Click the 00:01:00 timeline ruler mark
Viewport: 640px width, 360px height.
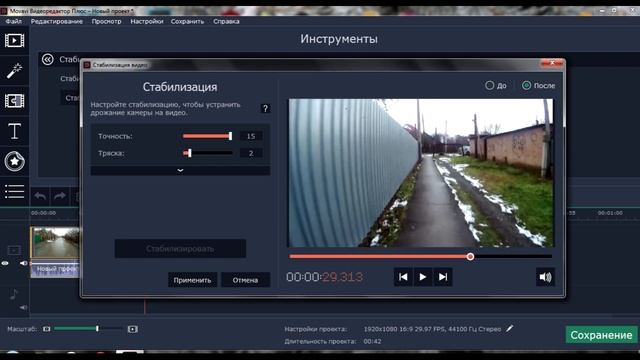click(610, 213)
